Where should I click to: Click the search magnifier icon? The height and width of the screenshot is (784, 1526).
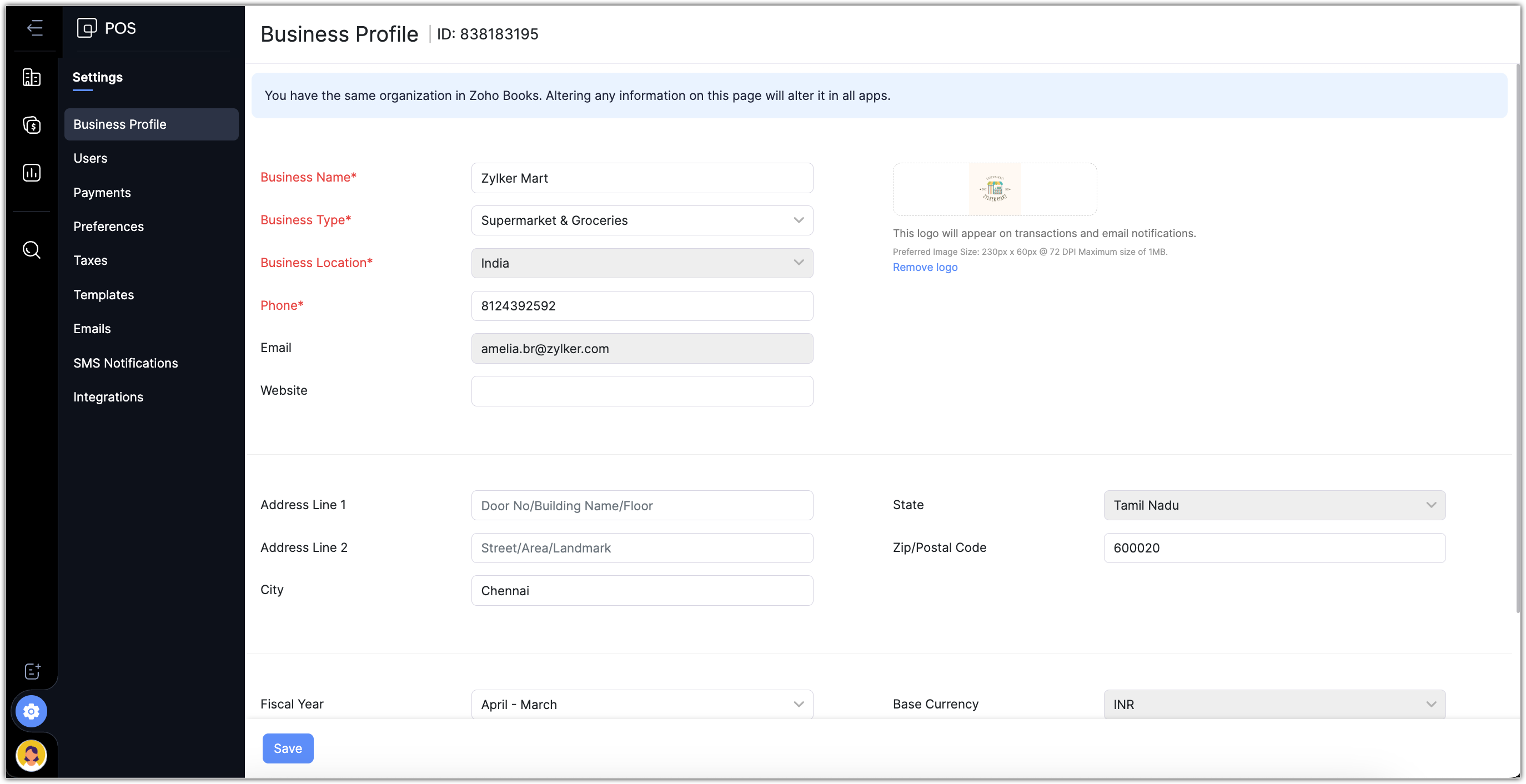click(x=32, y=250)
